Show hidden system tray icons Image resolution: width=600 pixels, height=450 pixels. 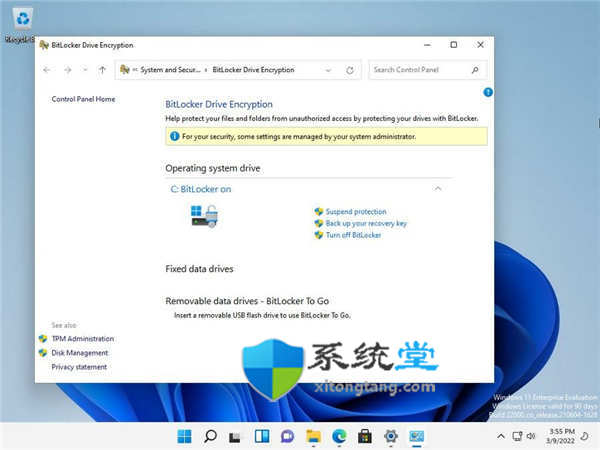[x=501, y=436]
